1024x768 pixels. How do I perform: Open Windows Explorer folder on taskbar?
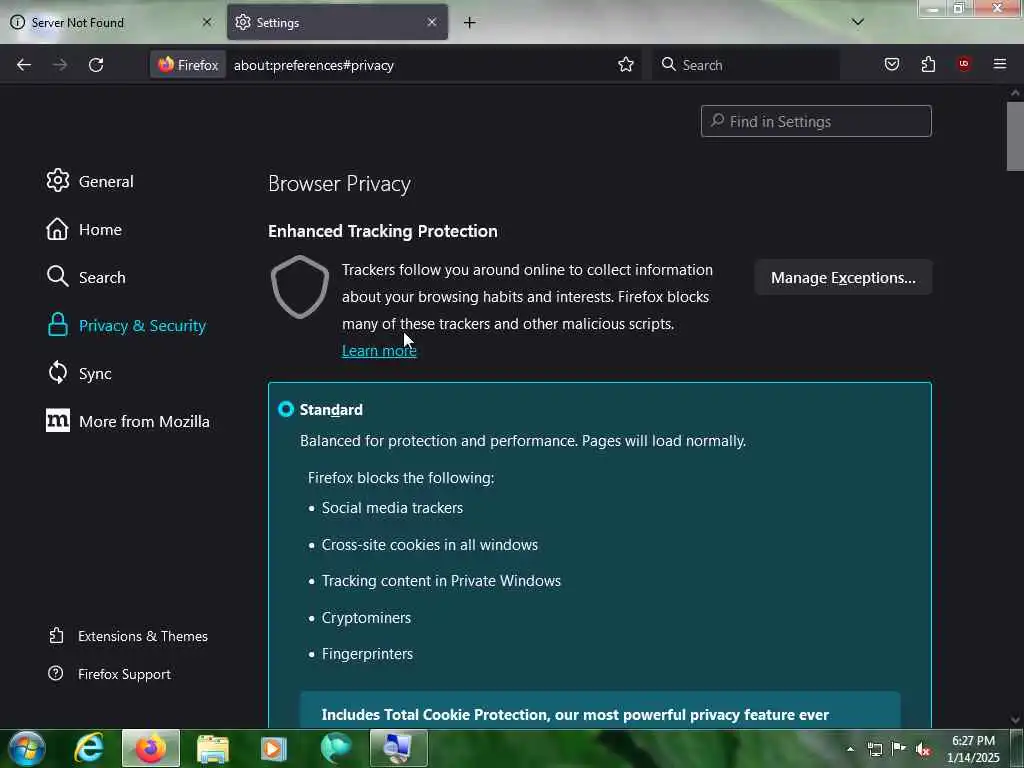[213, 748]
